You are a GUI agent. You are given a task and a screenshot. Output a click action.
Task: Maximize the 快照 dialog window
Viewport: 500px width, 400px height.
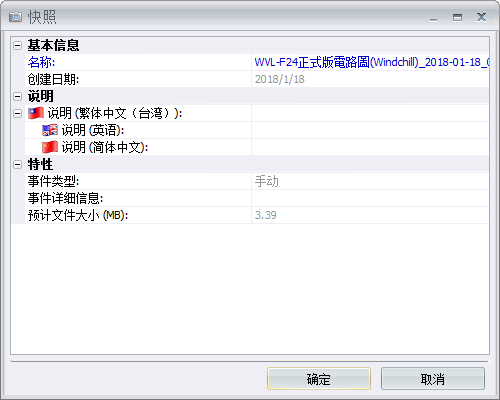pyautogui.click(x=457, y=17)
